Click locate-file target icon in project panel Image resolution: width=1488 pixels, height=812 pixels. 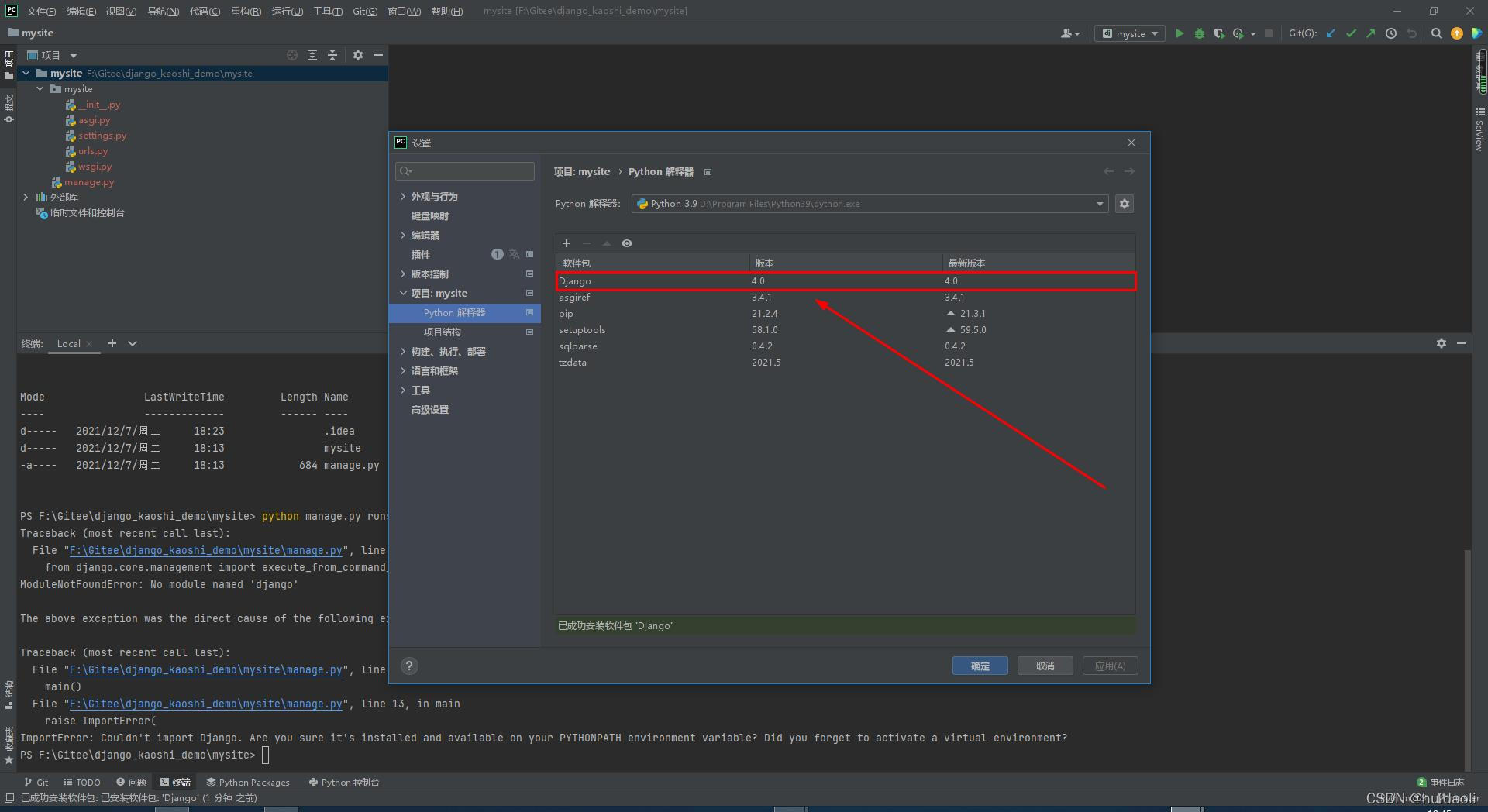click(292, 55)
